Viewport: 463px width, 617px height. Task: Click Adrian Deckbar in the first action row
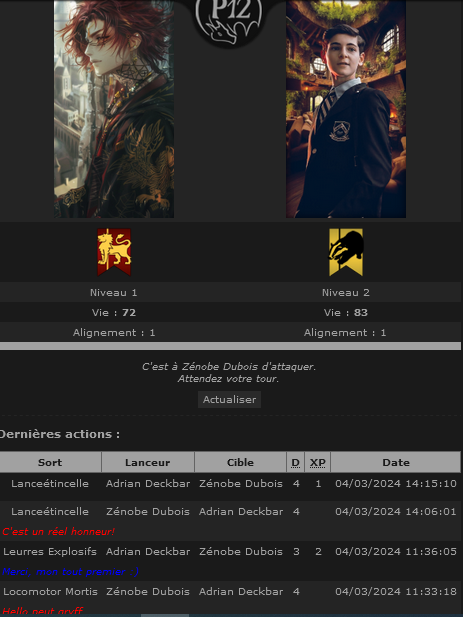(148, 483)
